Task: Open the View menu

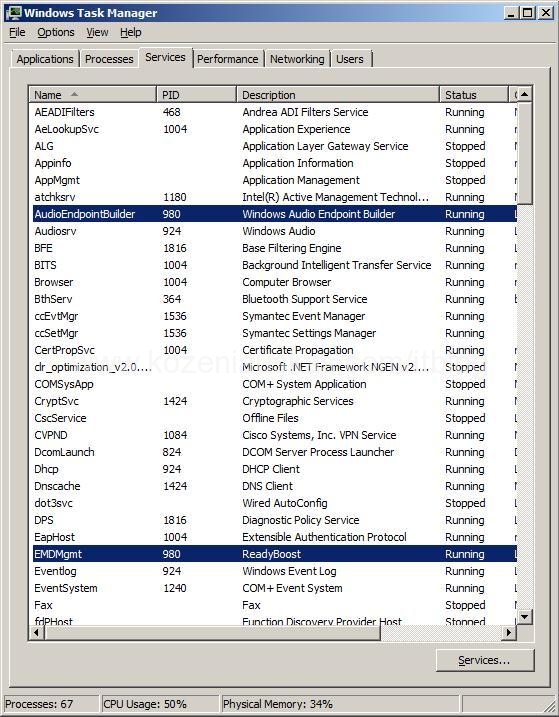Action: click(97, 32)
